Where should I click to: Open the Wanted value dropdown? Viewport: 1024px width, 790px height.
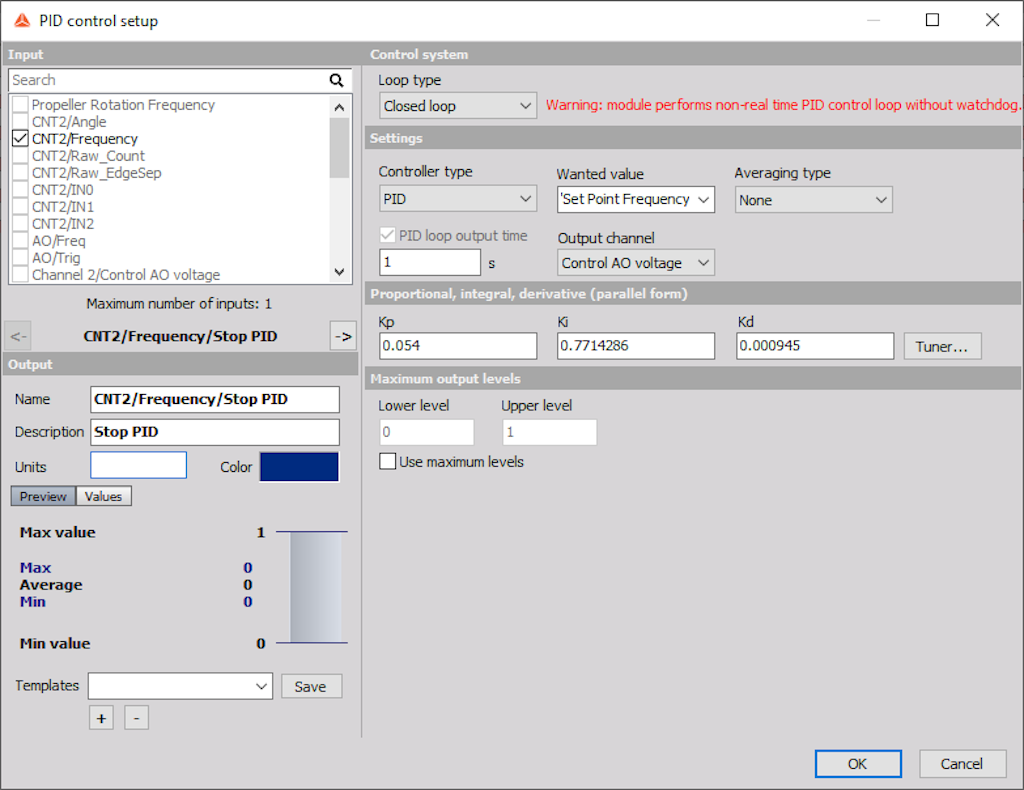tap(635, 199)
